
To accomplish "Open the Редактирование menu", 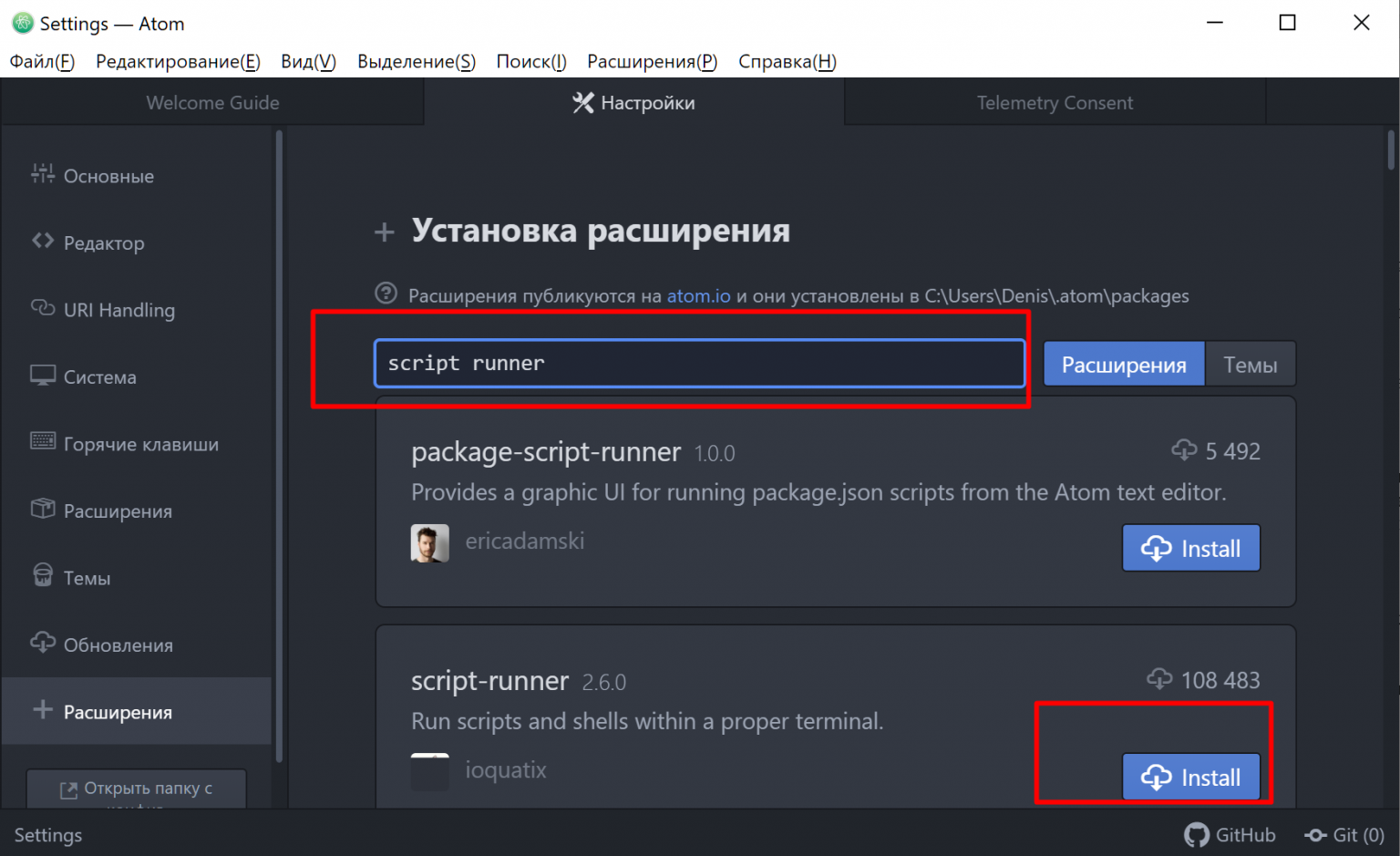I will pyautogui.click(x=178, y=61).
